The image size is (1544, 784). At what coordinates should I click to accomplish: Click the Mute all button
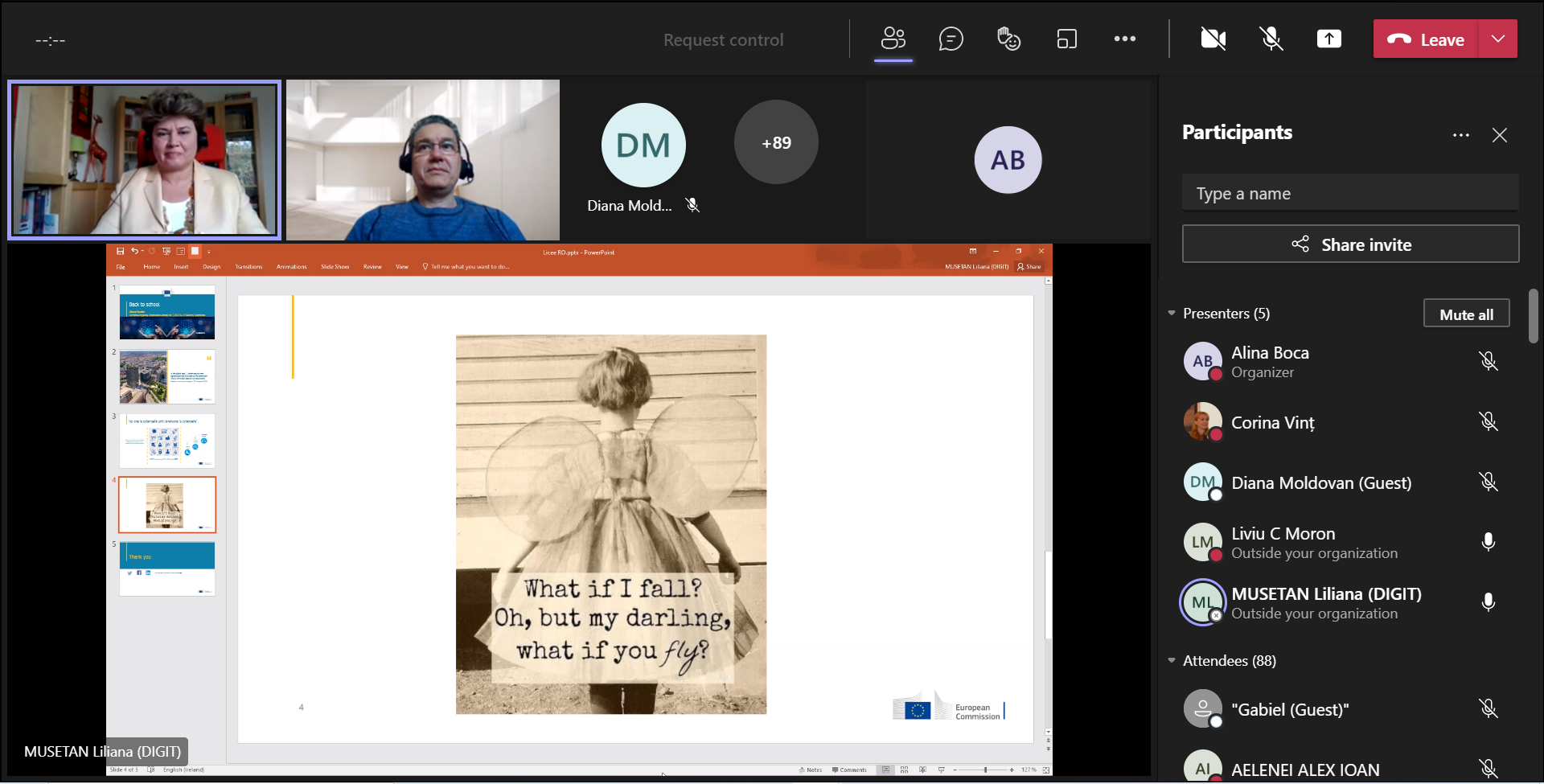pyautogui.click(x=1465, y=314)
